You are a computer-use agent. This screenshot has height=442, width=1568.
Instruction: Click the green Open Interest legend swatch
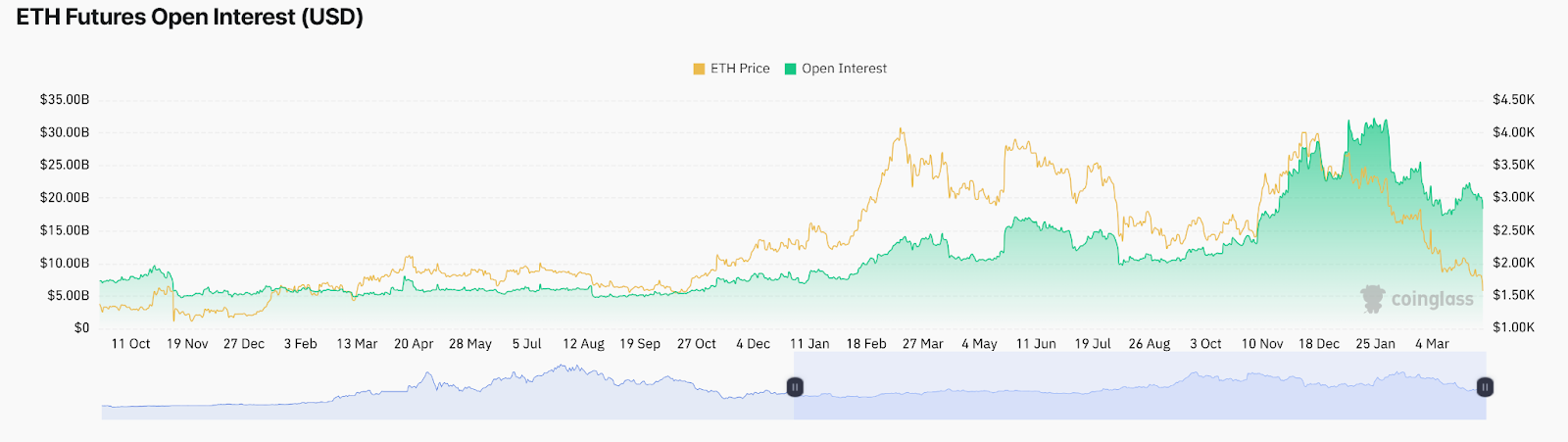[790, 69]
